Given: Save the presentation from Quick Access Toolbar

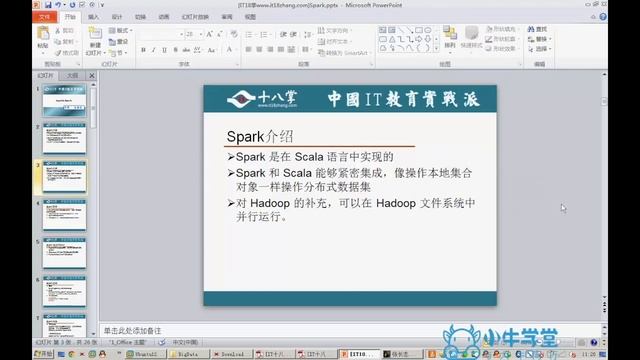Looking at the screenshot, I should 48,5.
